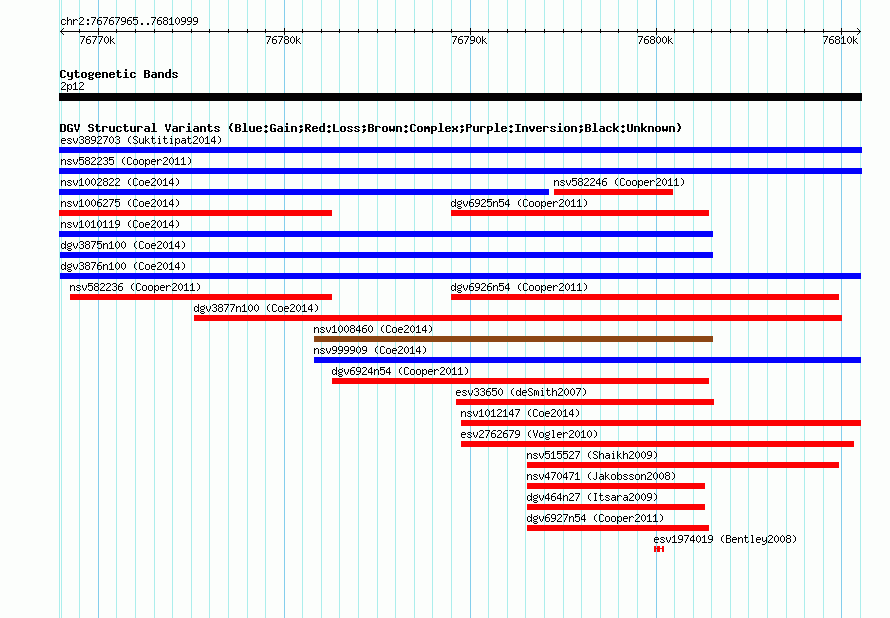Click the blue bar under dgv3876n100
Screen dimensions: 890x618
[460, 276]
